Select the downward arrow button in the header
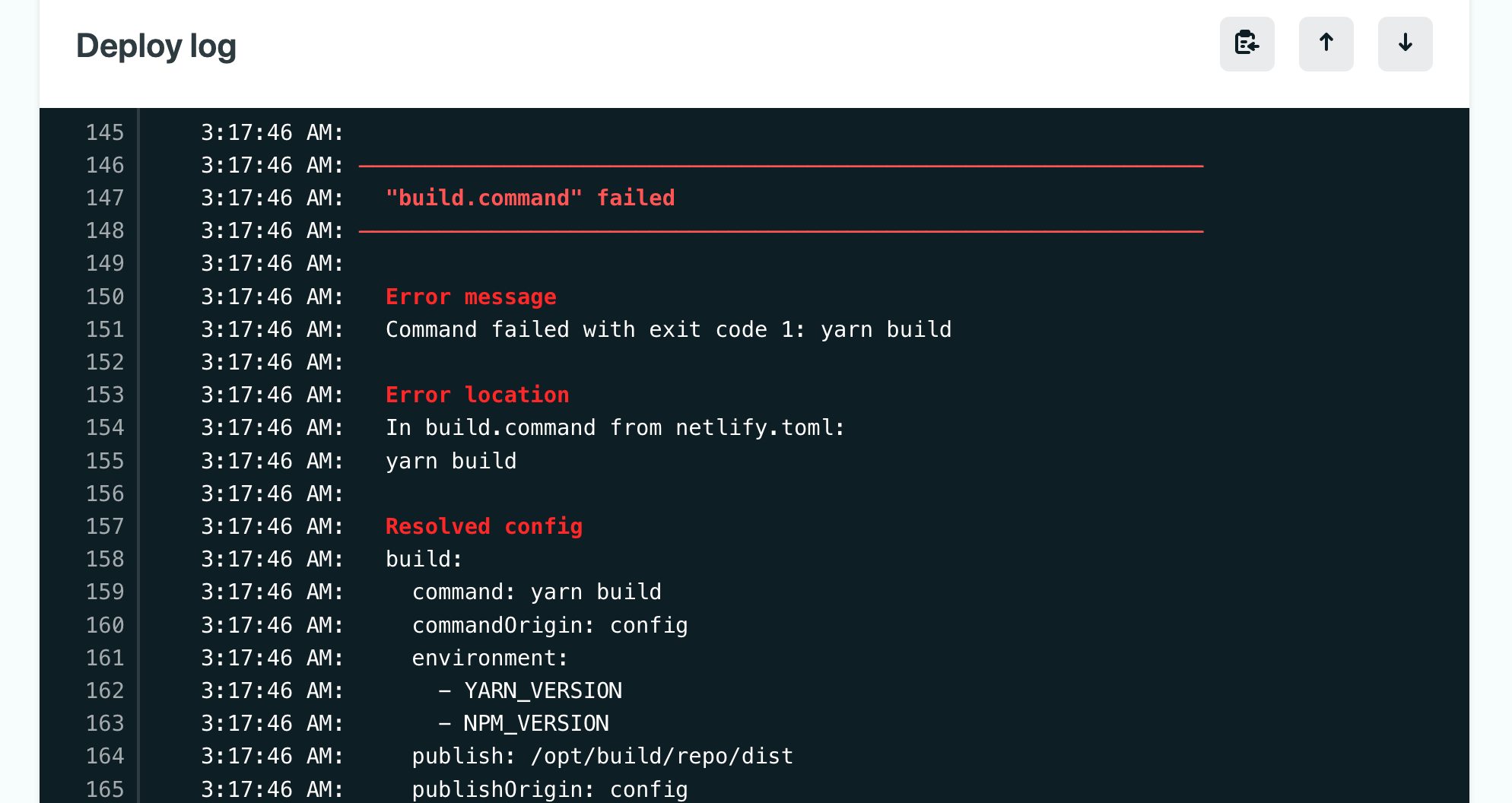The height and width of the screenshot is (803, 1512). [1405, 44]
